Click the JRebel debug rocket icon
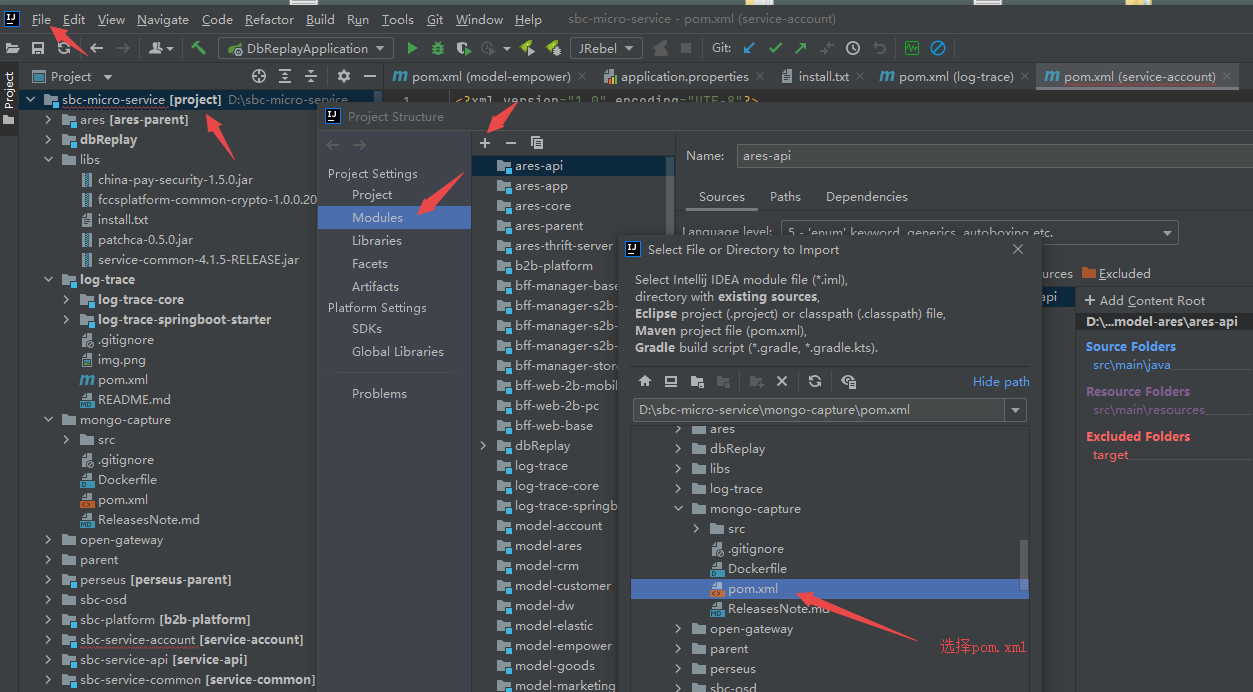The height and width of the screenshot is (692, 1253). point(551,48)
